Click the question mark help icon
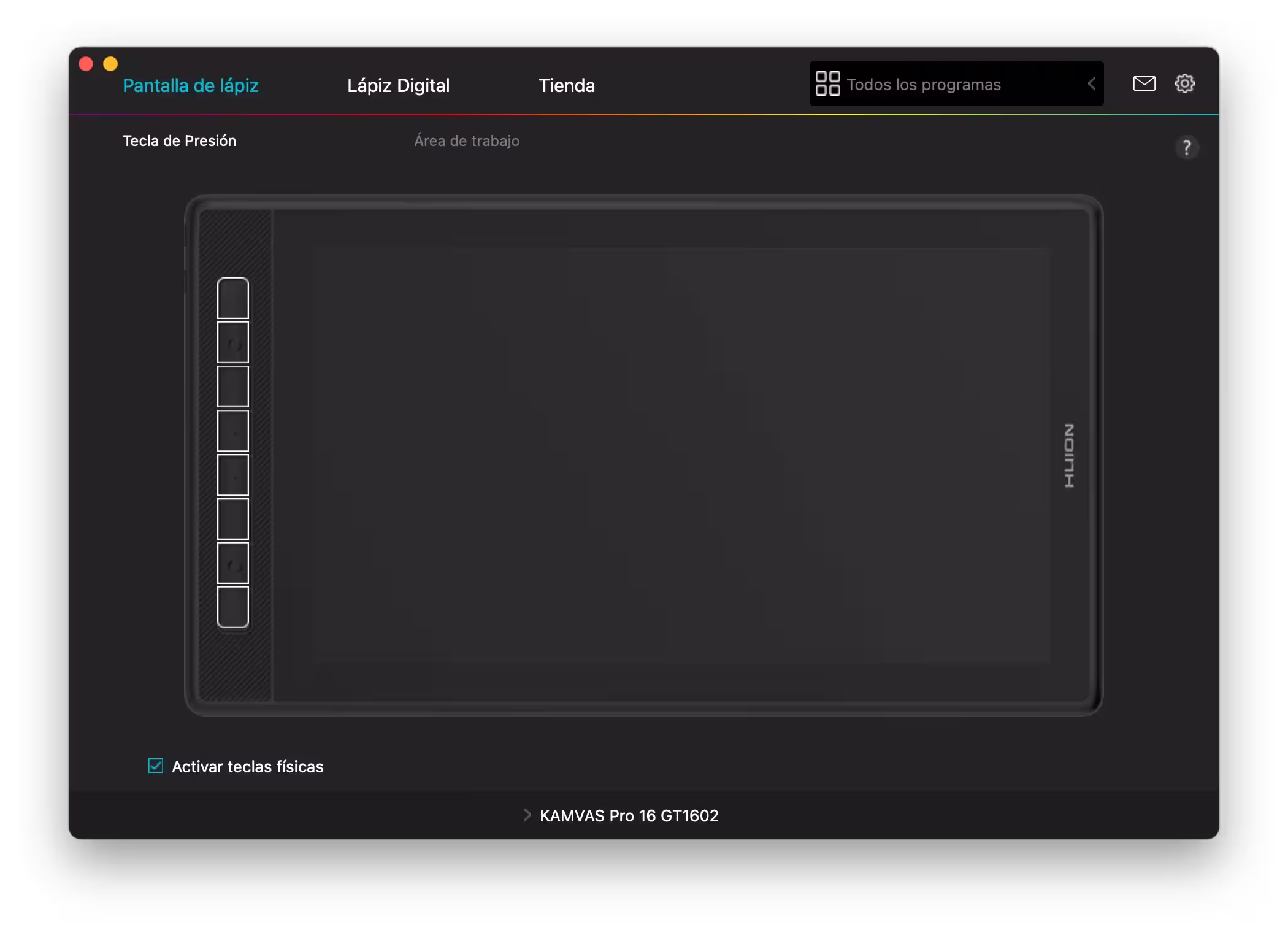The width and height of the screenshot is (1288, 930). click(x=1187, y=148)
